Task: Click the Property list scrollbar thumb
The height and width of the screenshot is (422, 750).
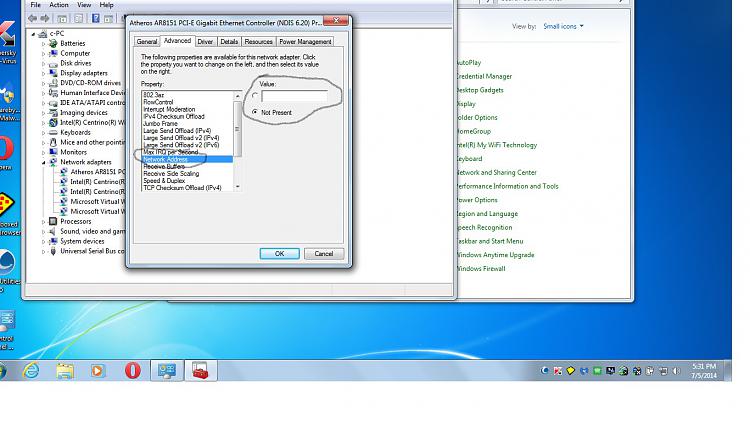Action: [x=238, y=129]
